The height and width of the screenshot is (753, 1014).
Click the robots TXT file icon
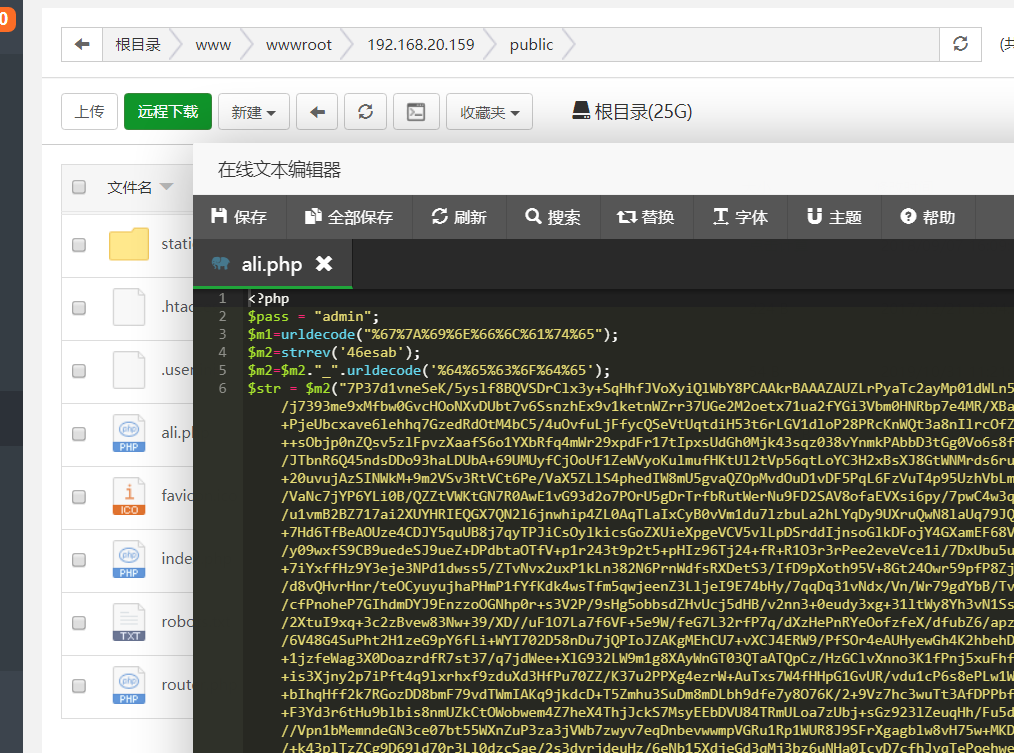pyautogui.click(x=129, y=622)
